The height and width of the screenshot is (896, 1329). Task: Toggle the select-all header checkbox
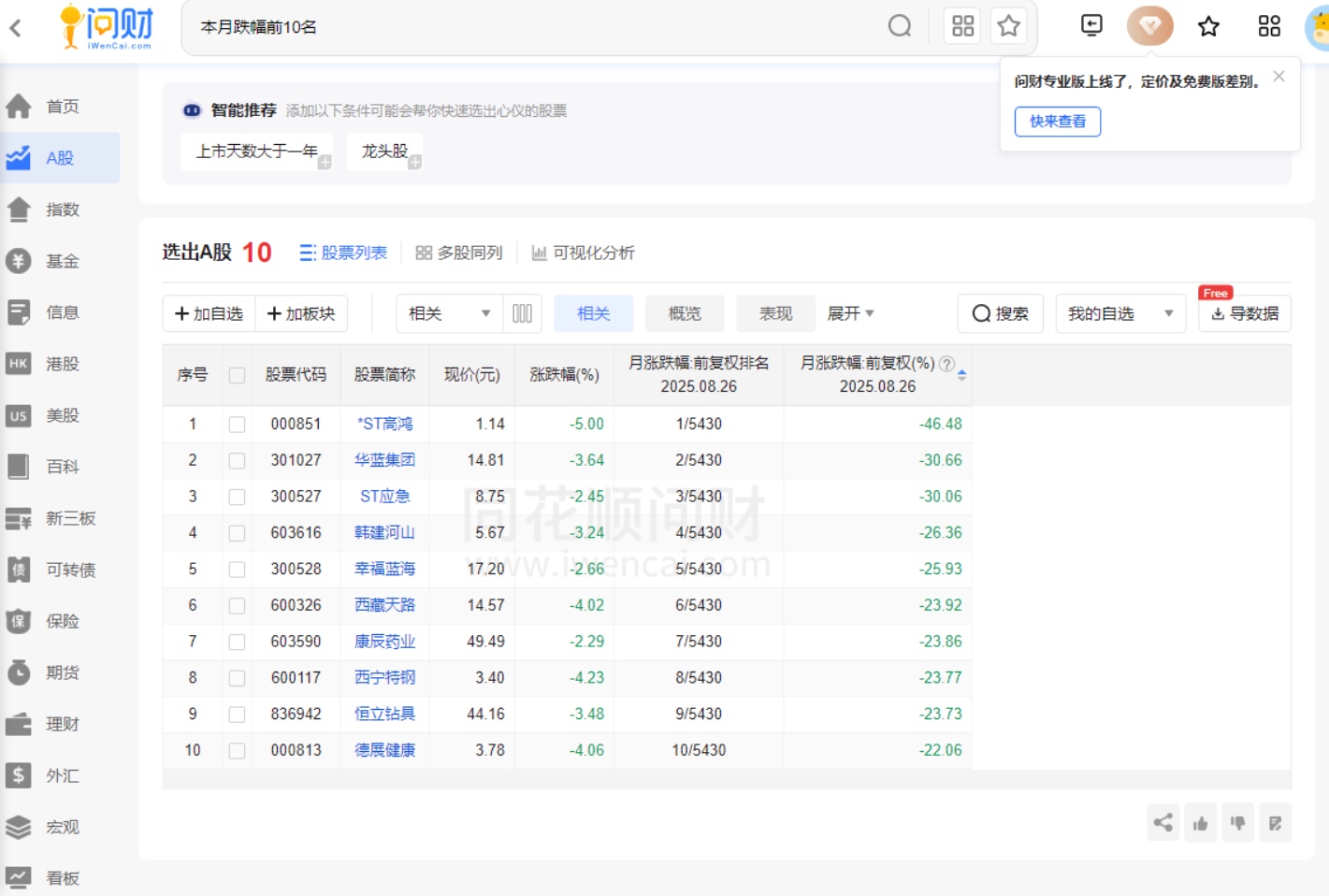pyautogui.click(x=237, y=375)
